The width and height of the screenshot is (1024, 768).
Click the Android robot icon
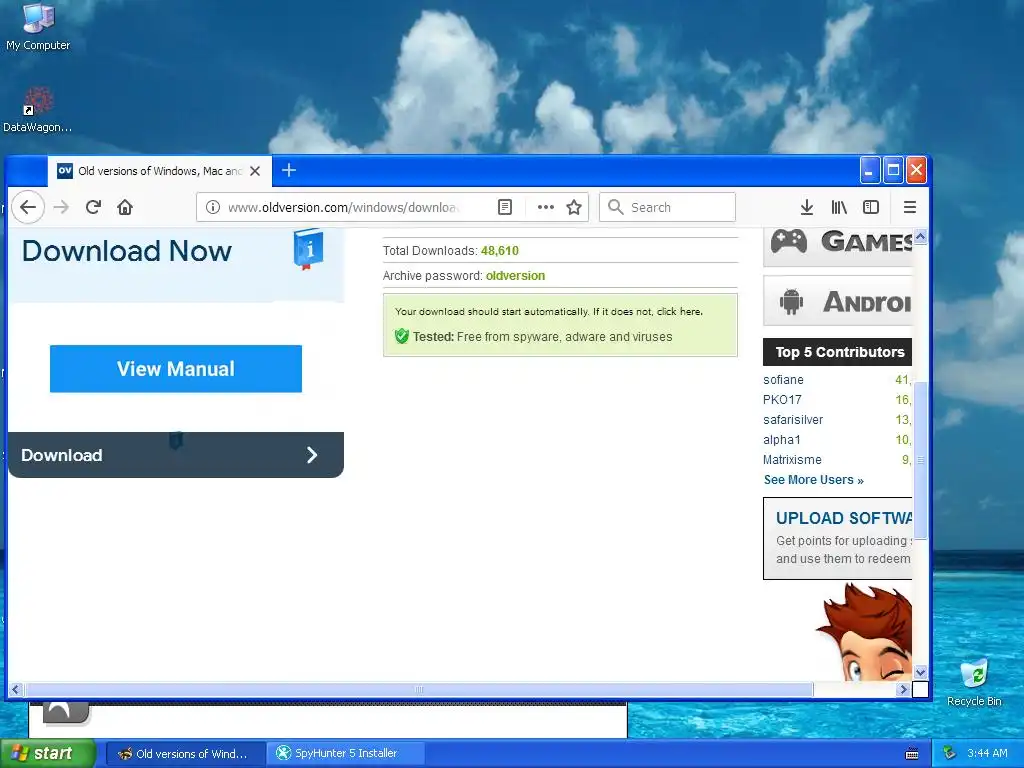point(791,302)
